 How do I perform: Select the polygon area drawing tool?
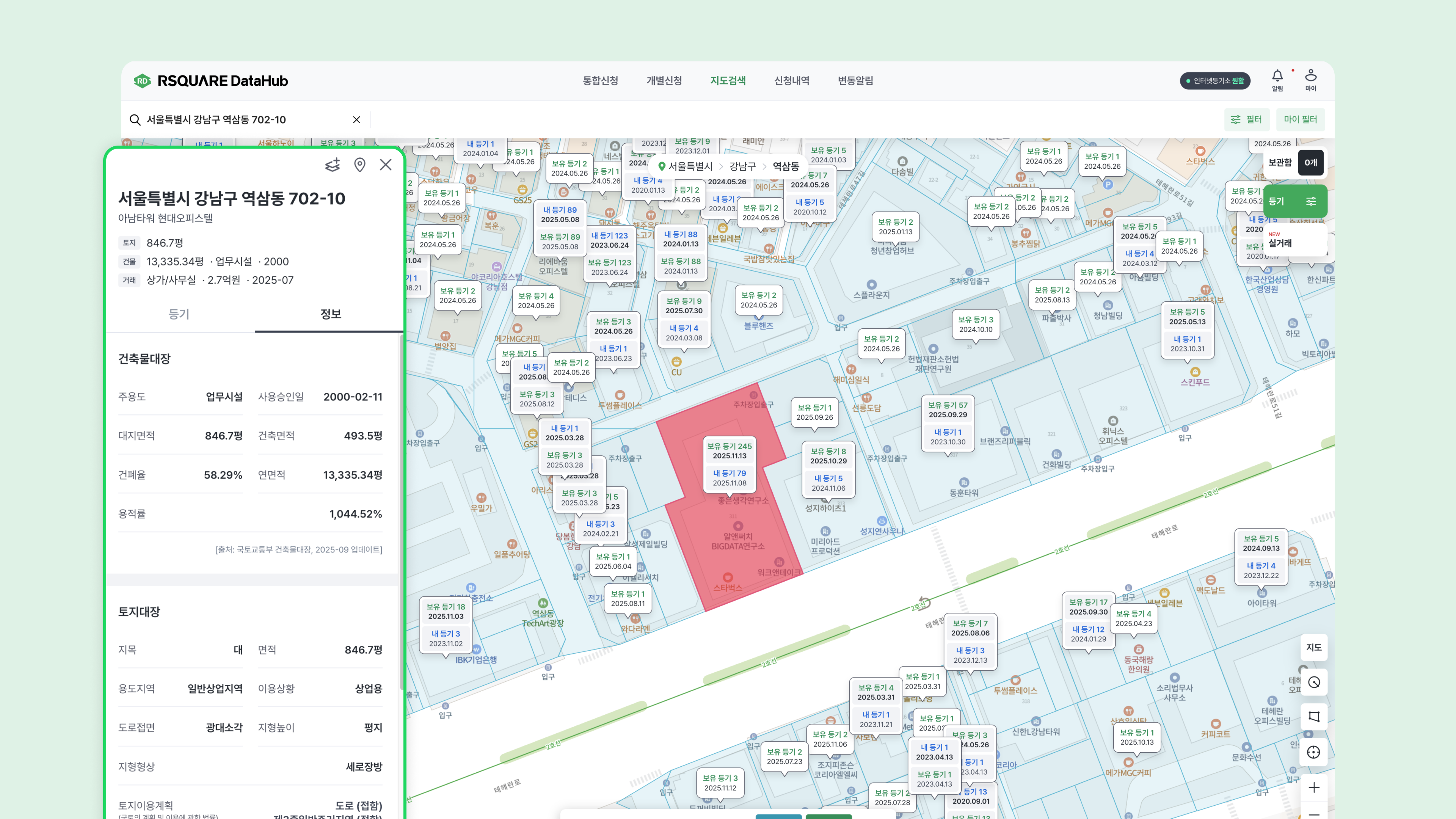coord(1313,717)
